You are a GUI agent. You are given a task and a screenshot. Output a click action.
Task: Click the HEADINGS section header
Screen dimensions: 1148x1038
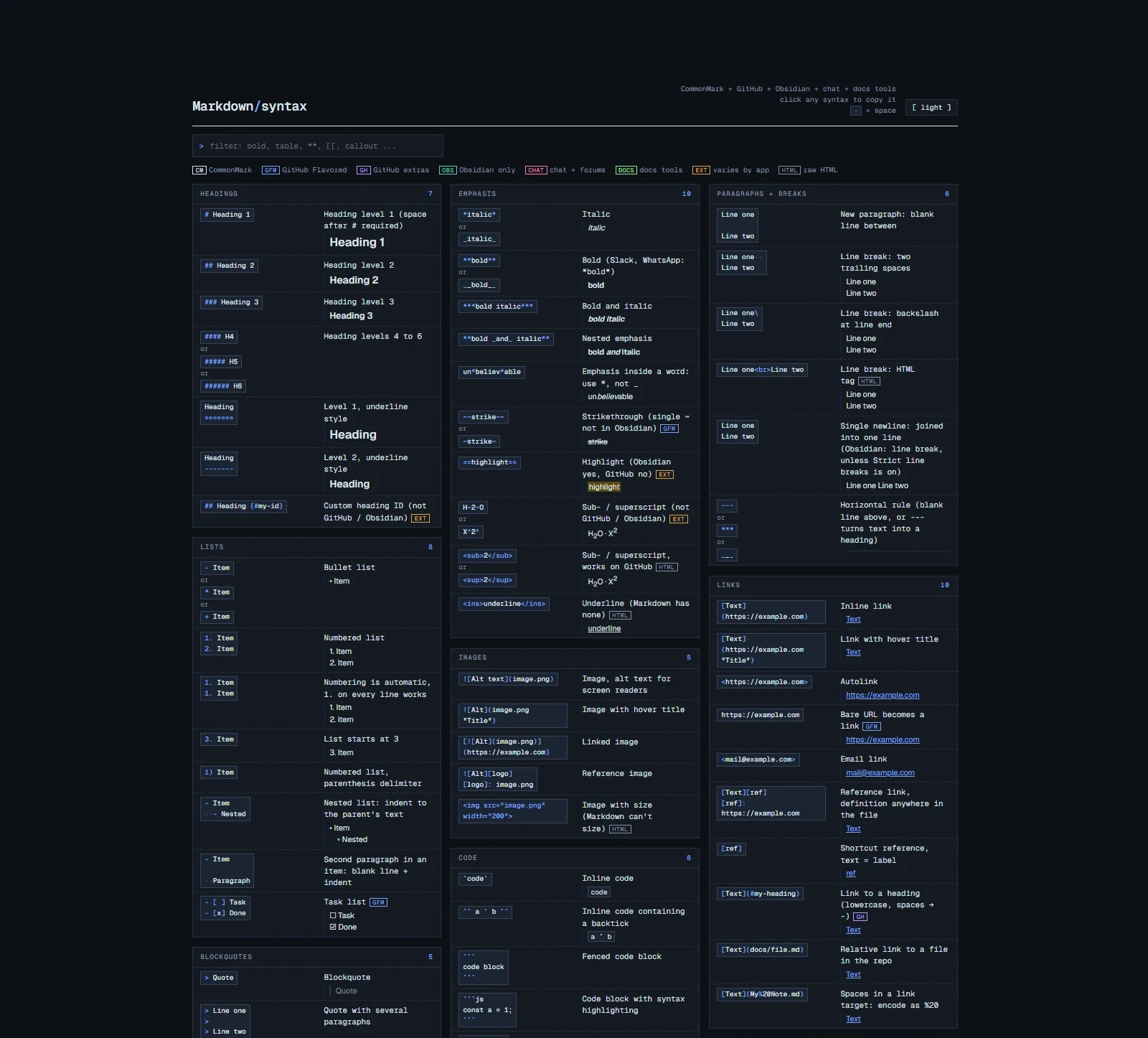[316, 195]
